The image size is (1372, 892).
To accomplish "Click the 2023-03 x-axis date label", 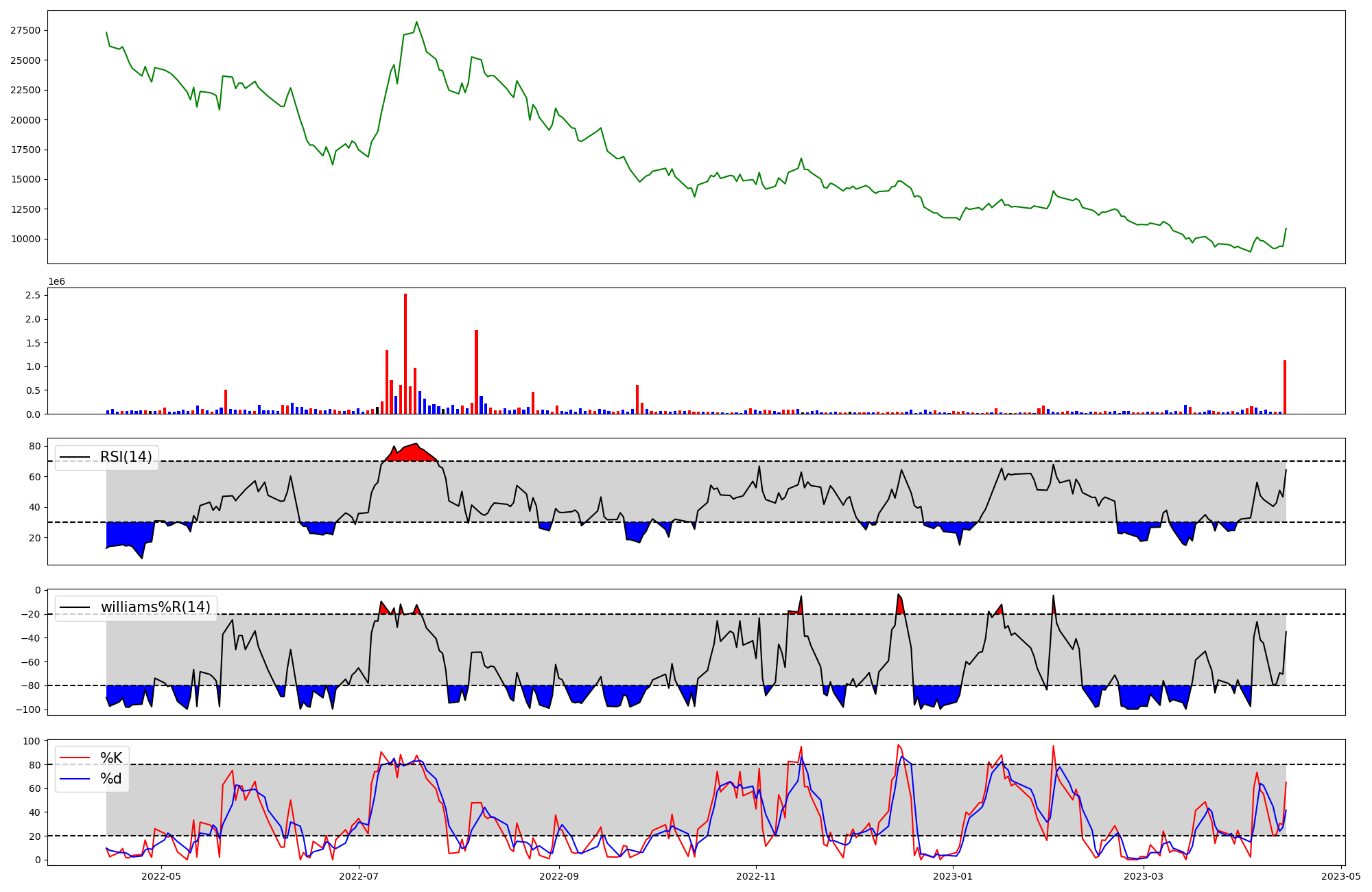I will pos(1144,876).
